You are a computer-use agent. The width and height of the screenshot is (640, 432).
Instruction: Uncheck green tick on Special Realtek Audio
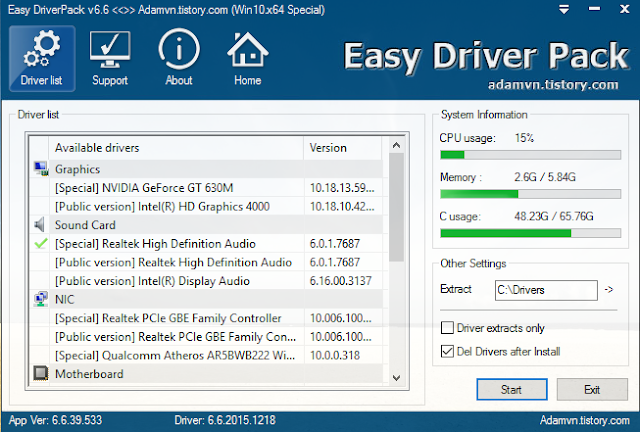[41, 244]
